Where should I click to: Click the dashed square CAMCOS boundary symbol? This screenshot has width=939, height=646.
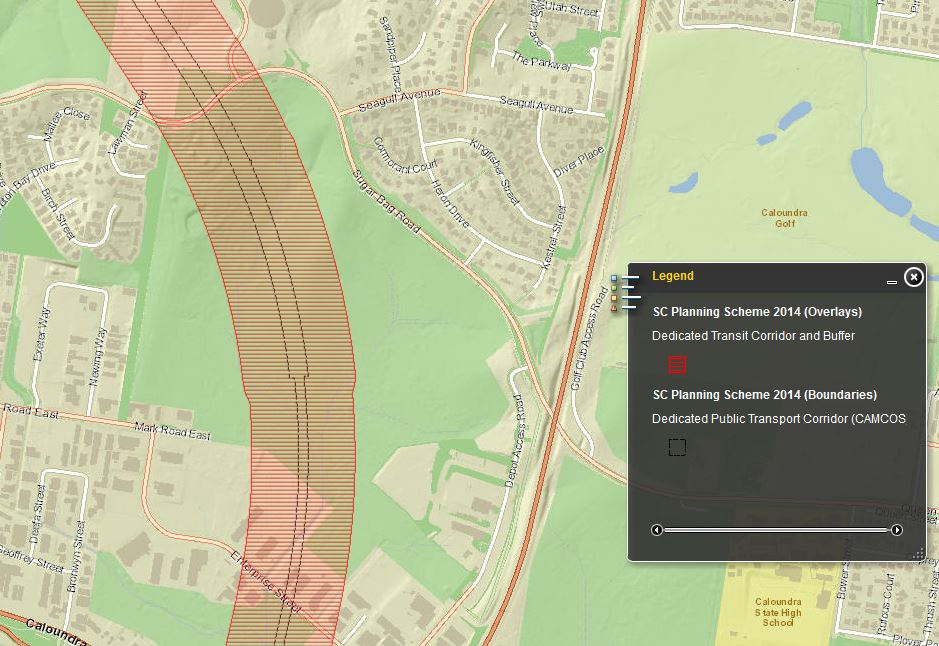coord(677,447)
